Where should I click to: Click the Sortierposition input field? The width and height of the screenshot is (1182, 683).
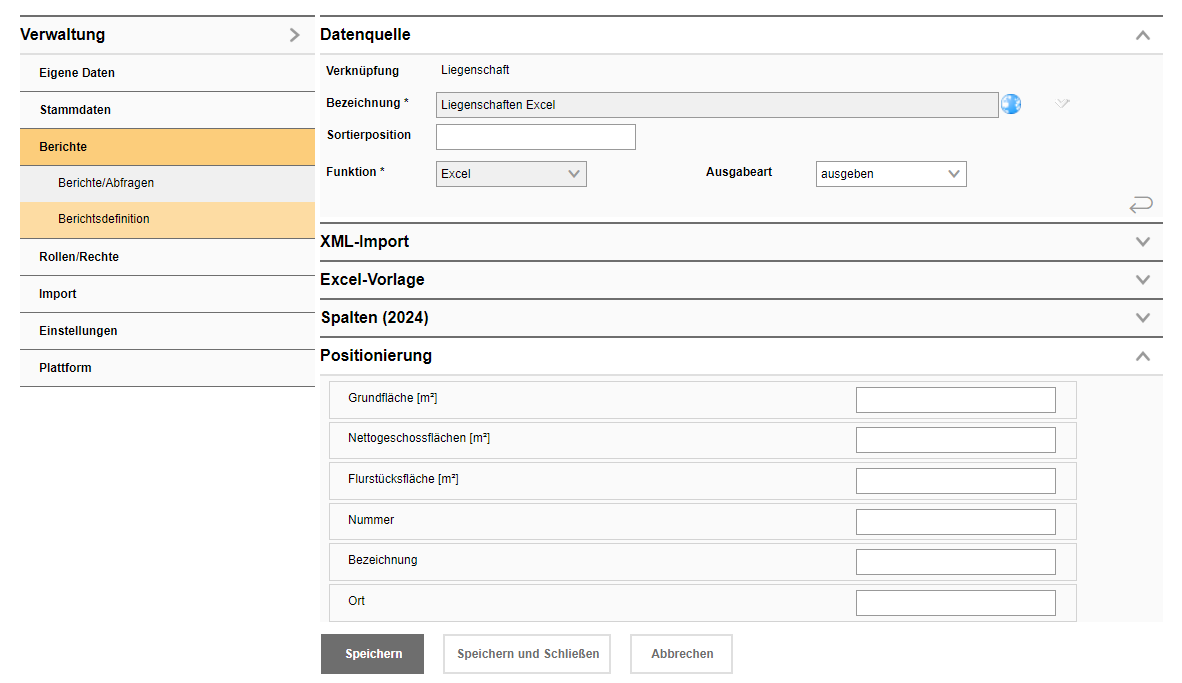pos(535,137)
